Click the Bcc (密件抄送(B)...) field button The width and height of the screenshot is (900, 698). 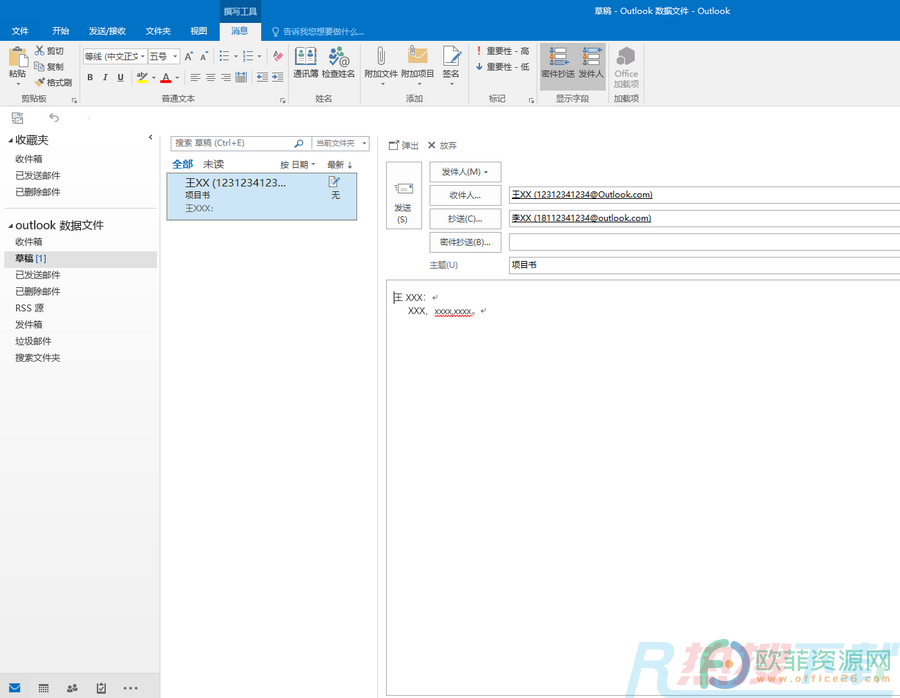[465, 242]
